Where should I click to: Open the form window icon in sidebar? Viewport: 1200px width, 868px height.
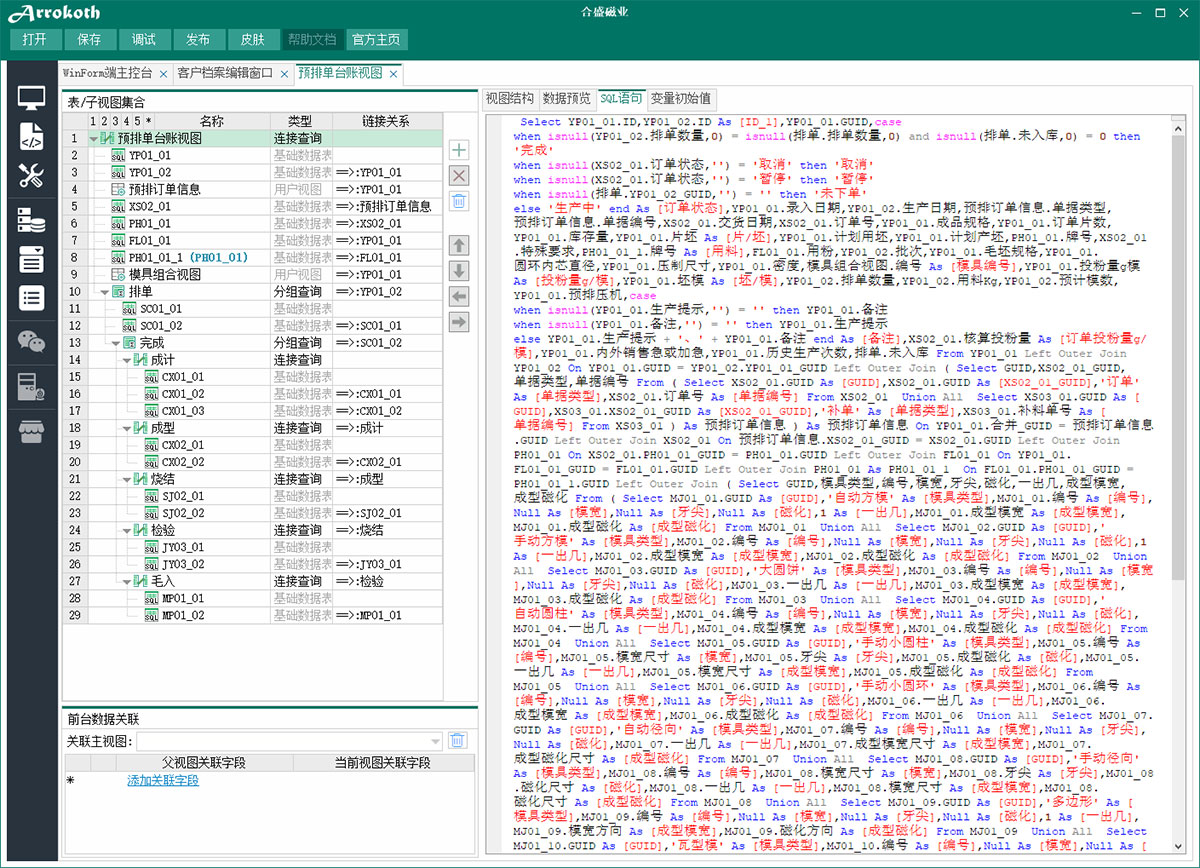point(31,259)
